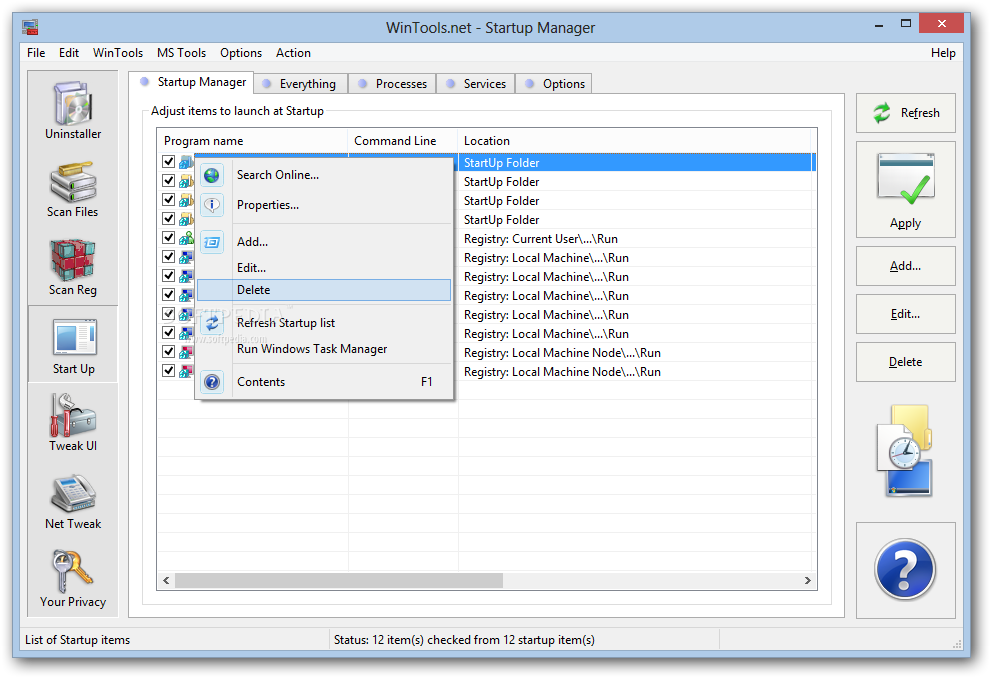Click the Edit... button on the right

(905, 314)
